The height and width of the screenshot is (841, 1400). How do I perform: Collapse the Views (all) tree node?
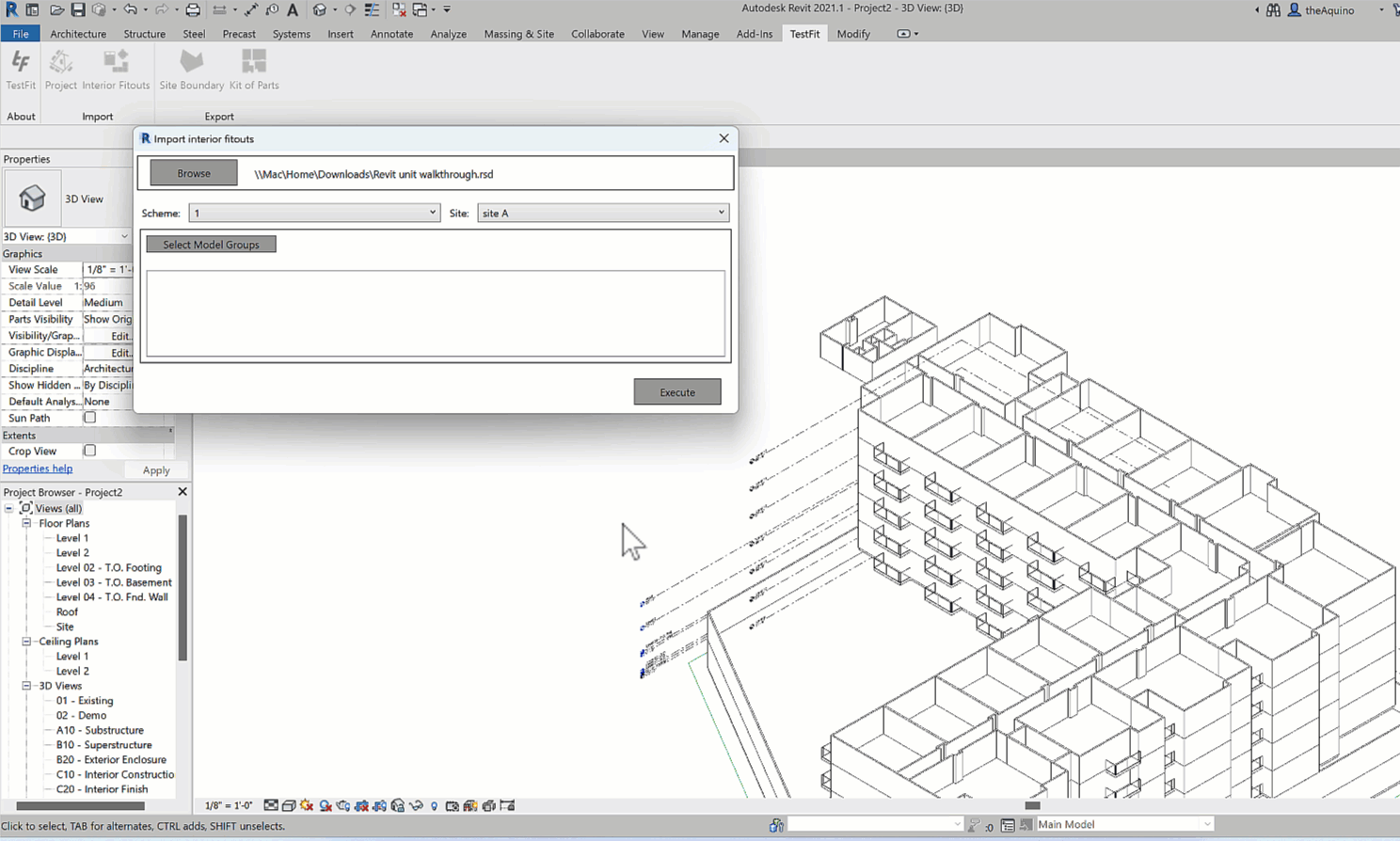point(9,508)
